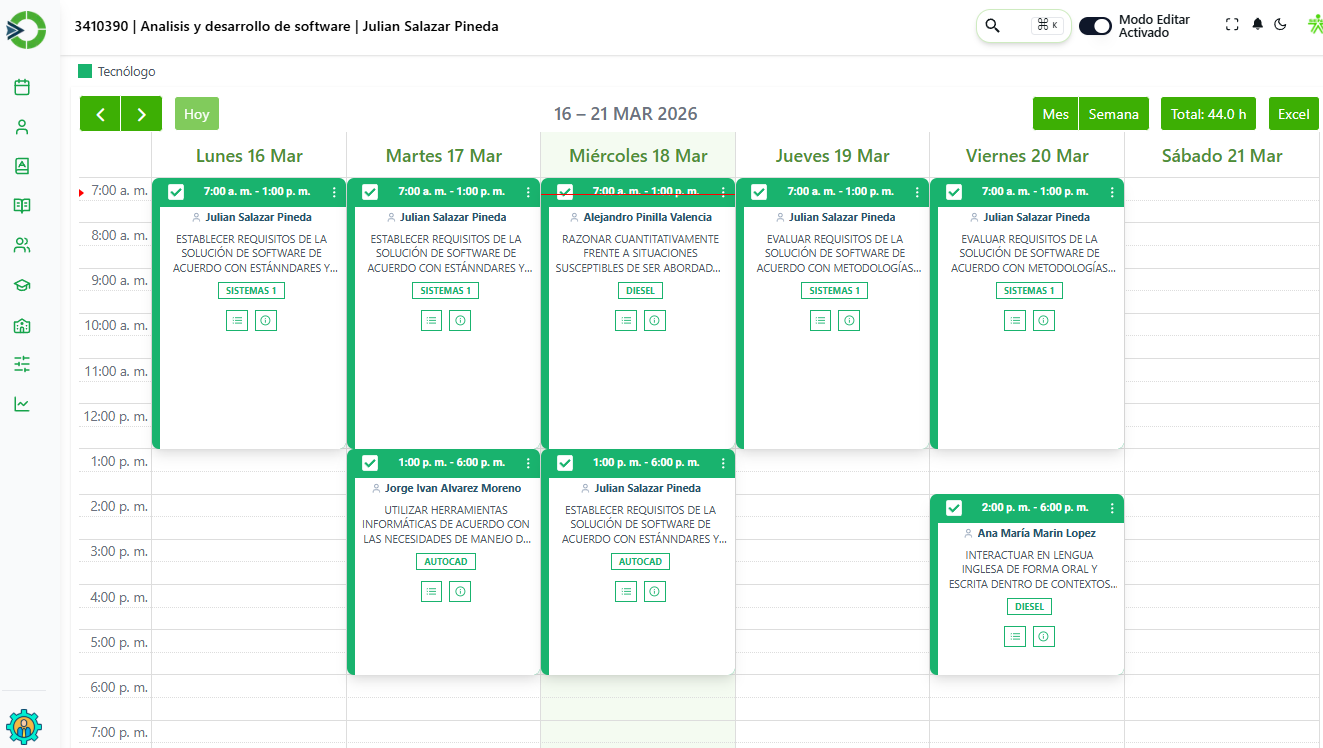Viewport: 1323px width, 748px height.
Task: Open the chart statistics sidebar icon
Action: coord(22,404)
